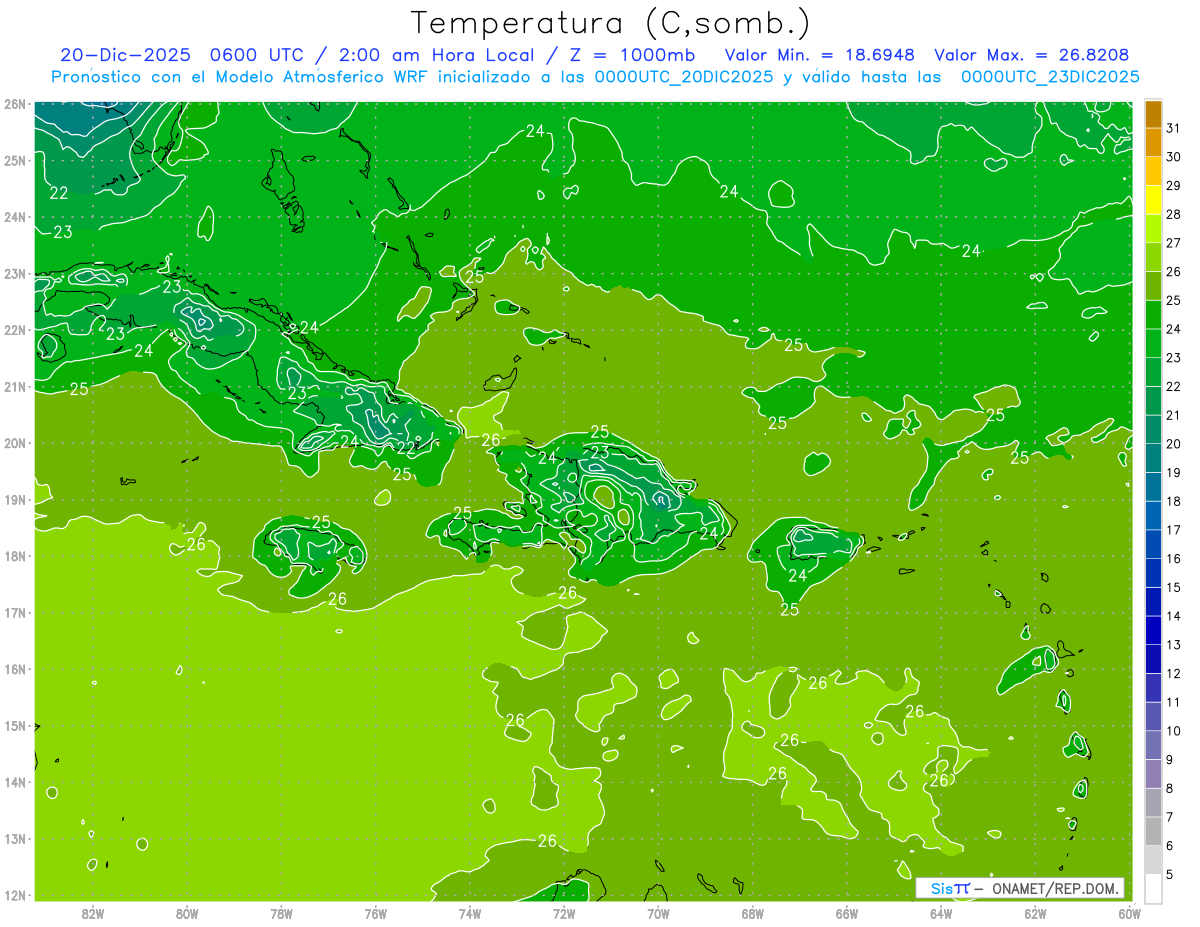Click the 0000UTC_20DIC2025 initialization text
1200x927 pixels.
click(x=683, y=77)
